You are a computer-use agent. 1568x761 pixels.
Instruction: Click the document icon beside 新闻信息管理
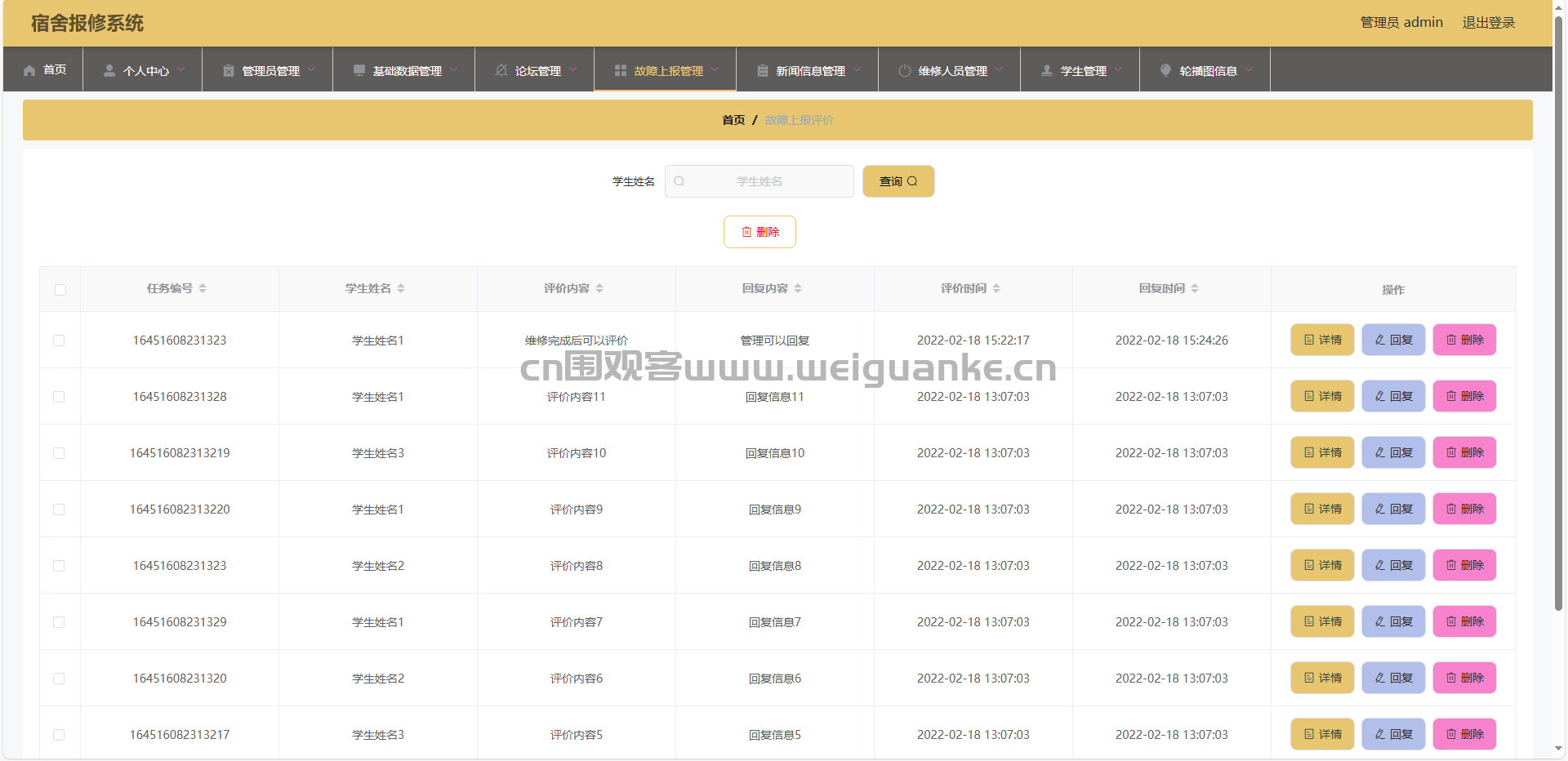click(x=762, y=70)
